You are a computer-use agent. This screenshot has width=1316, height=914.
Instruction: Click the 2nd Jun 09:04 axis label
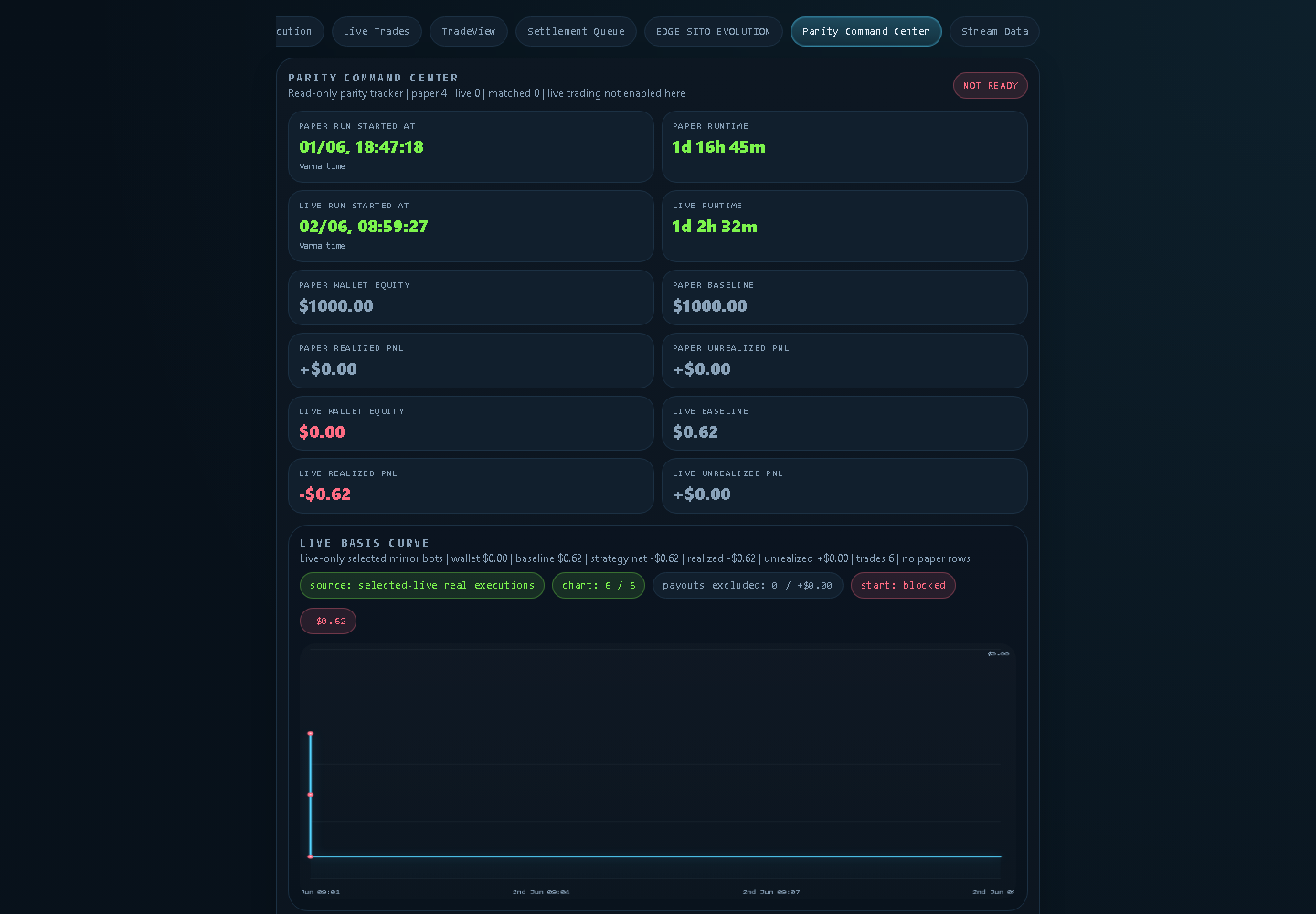point(541,892)
